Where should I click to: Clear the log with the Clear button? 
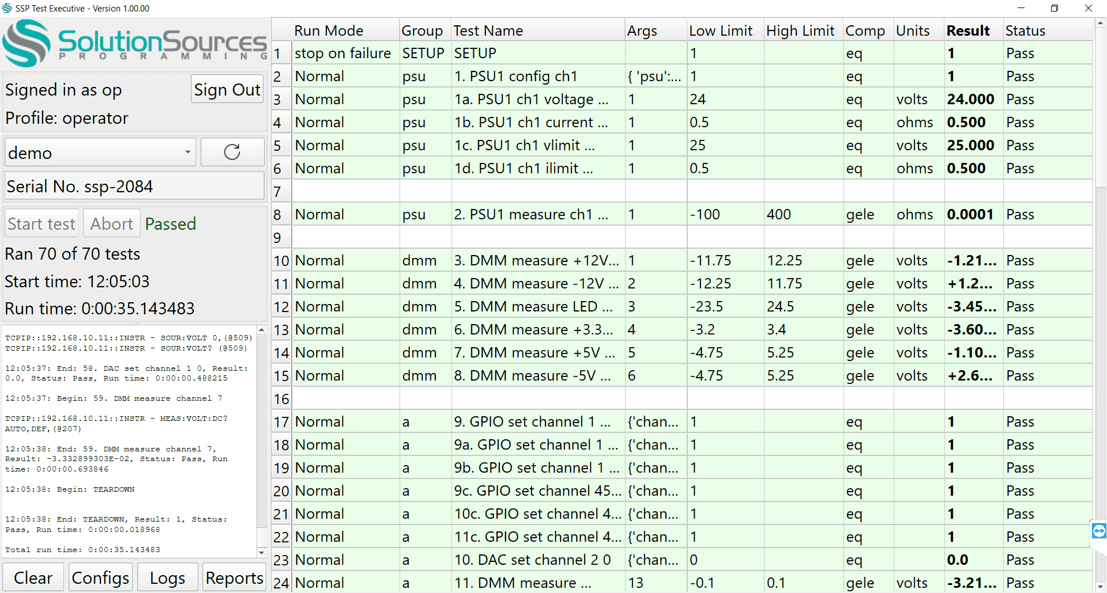click(33, 578)
